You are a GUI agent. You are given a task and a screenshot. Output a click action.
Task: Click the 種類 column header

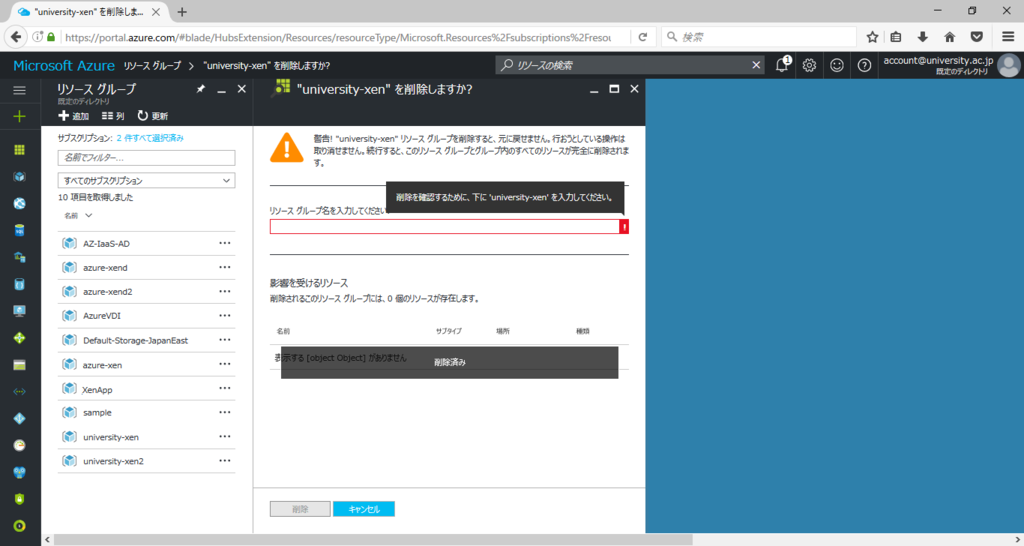pyautogui.click(x=583, y=331)
